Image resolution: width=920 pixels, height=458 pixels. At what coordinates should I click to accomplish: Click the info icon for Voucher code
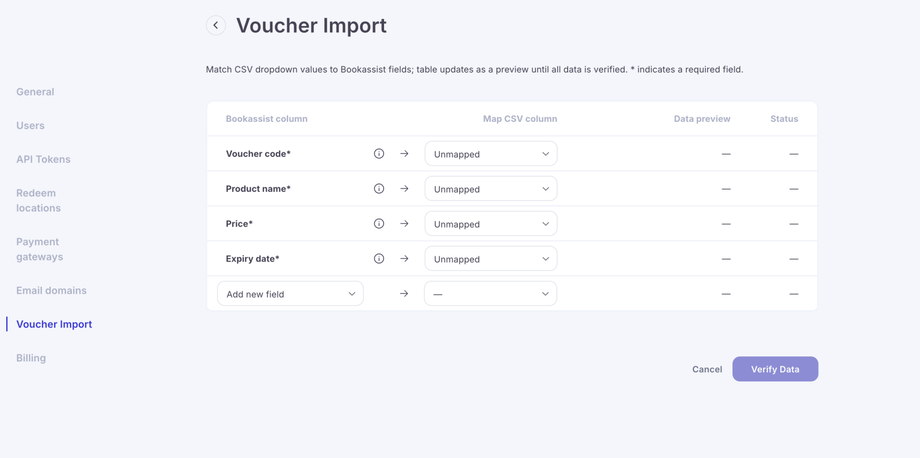click(379, 154)
